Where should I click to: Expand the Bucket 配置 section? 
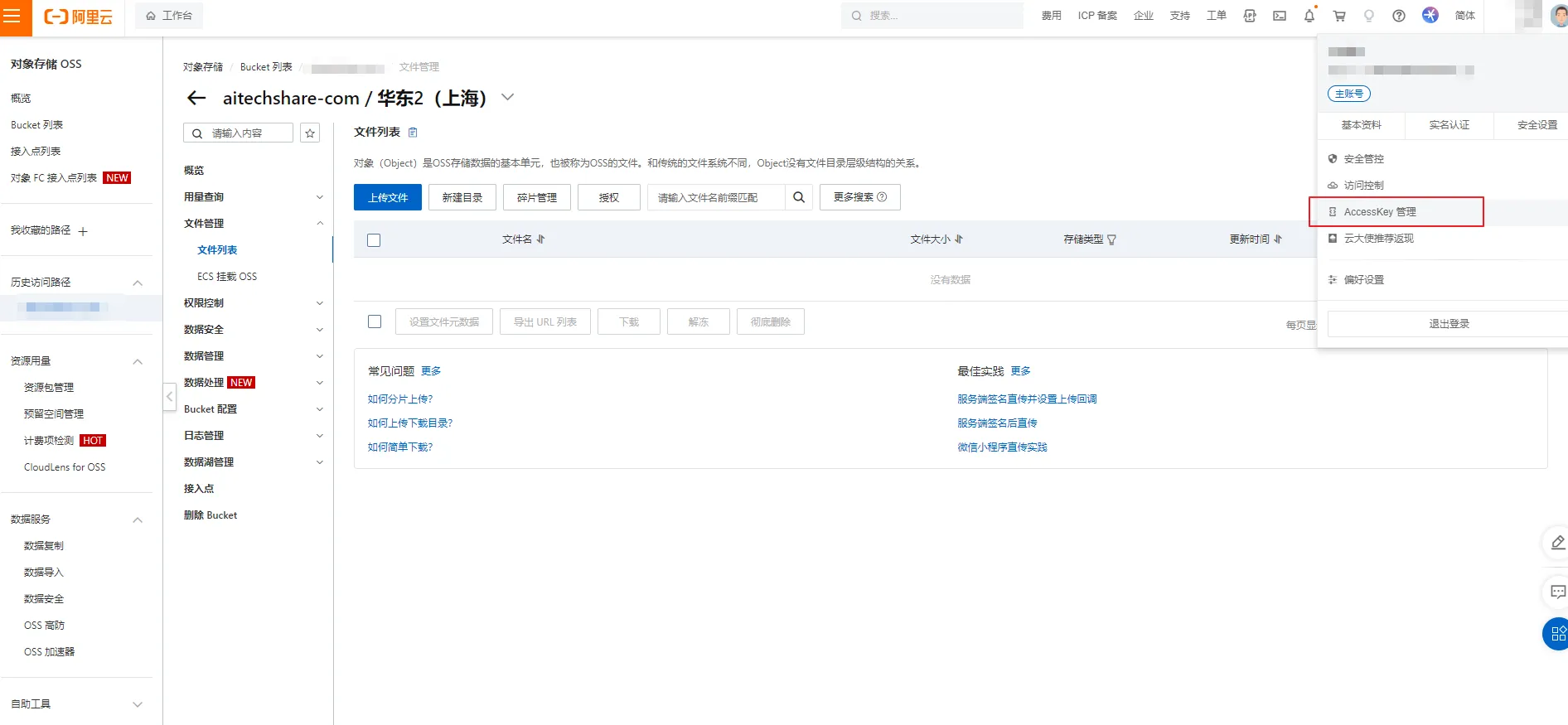320,409
